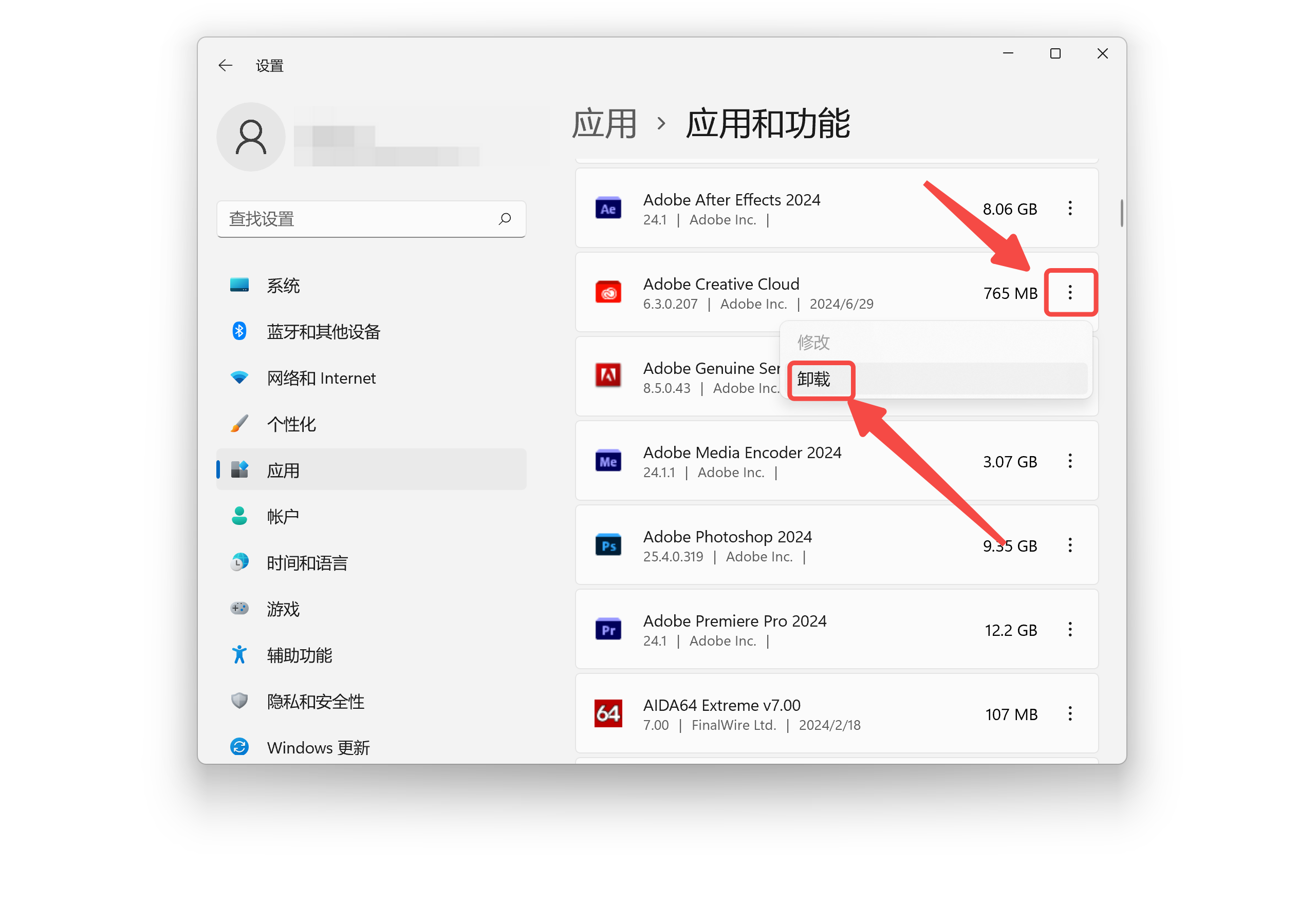Close the Settings window
The height and width of the screenshot is (905, 1316).
pos(1102,53)
